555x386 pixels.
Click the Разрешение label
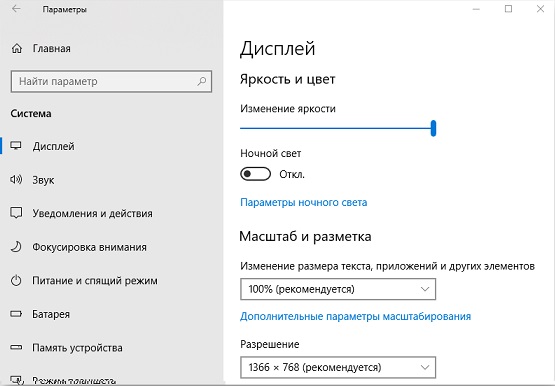pyautogui.click(x=270, y=344)
